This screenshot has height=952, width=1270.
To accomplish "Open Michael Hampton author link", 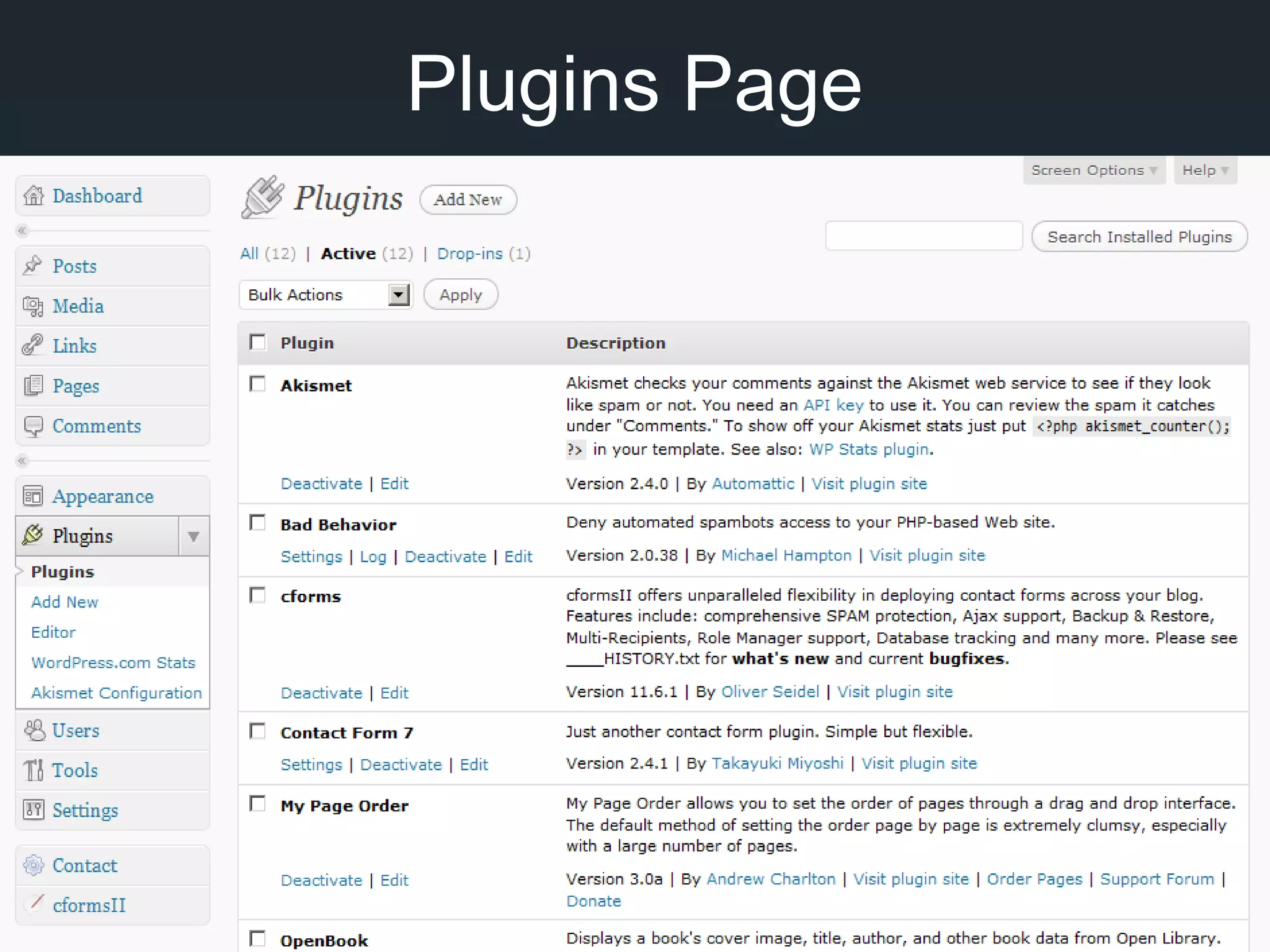I will (x=786, y=555).
